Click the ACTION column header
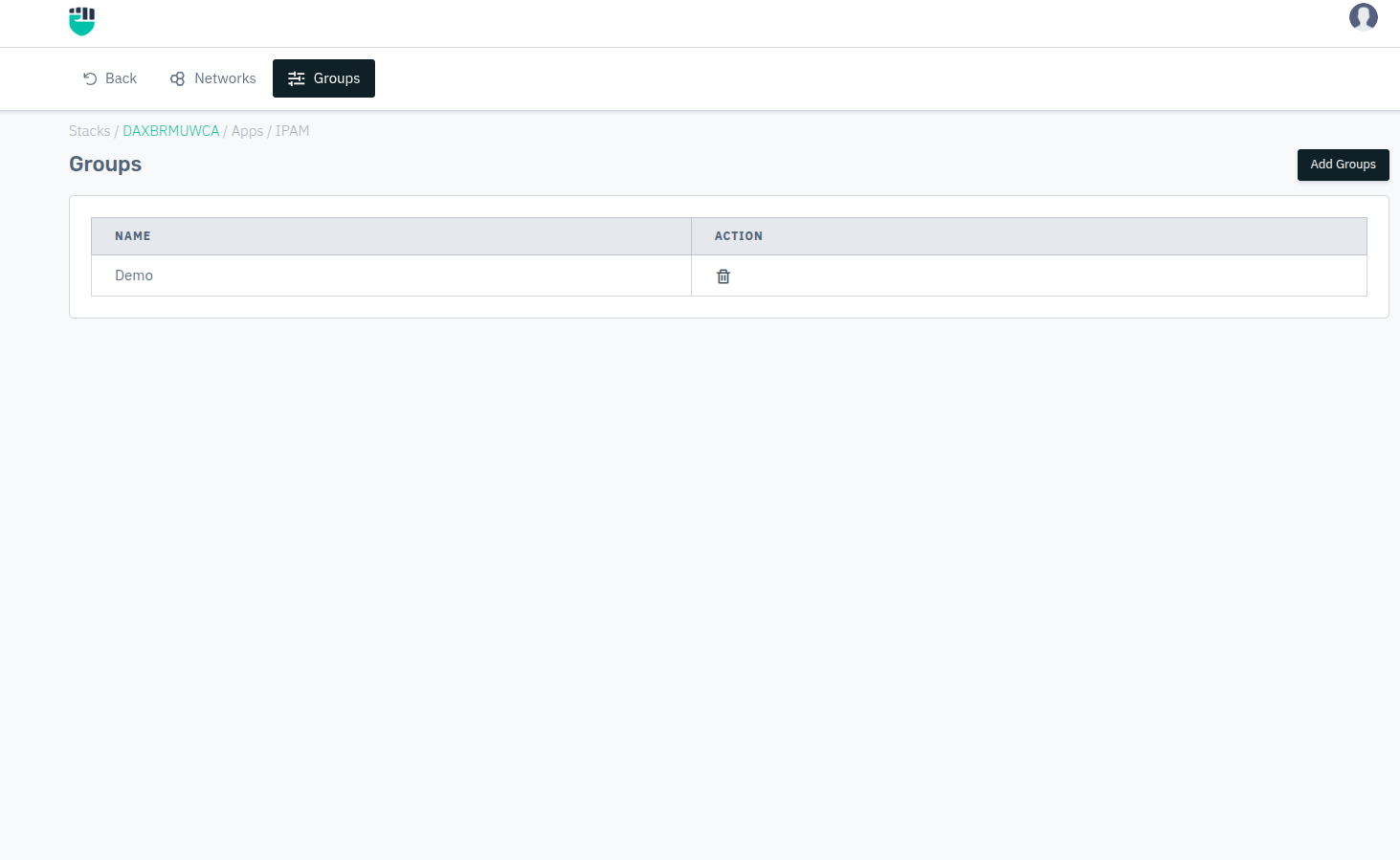 738,236
